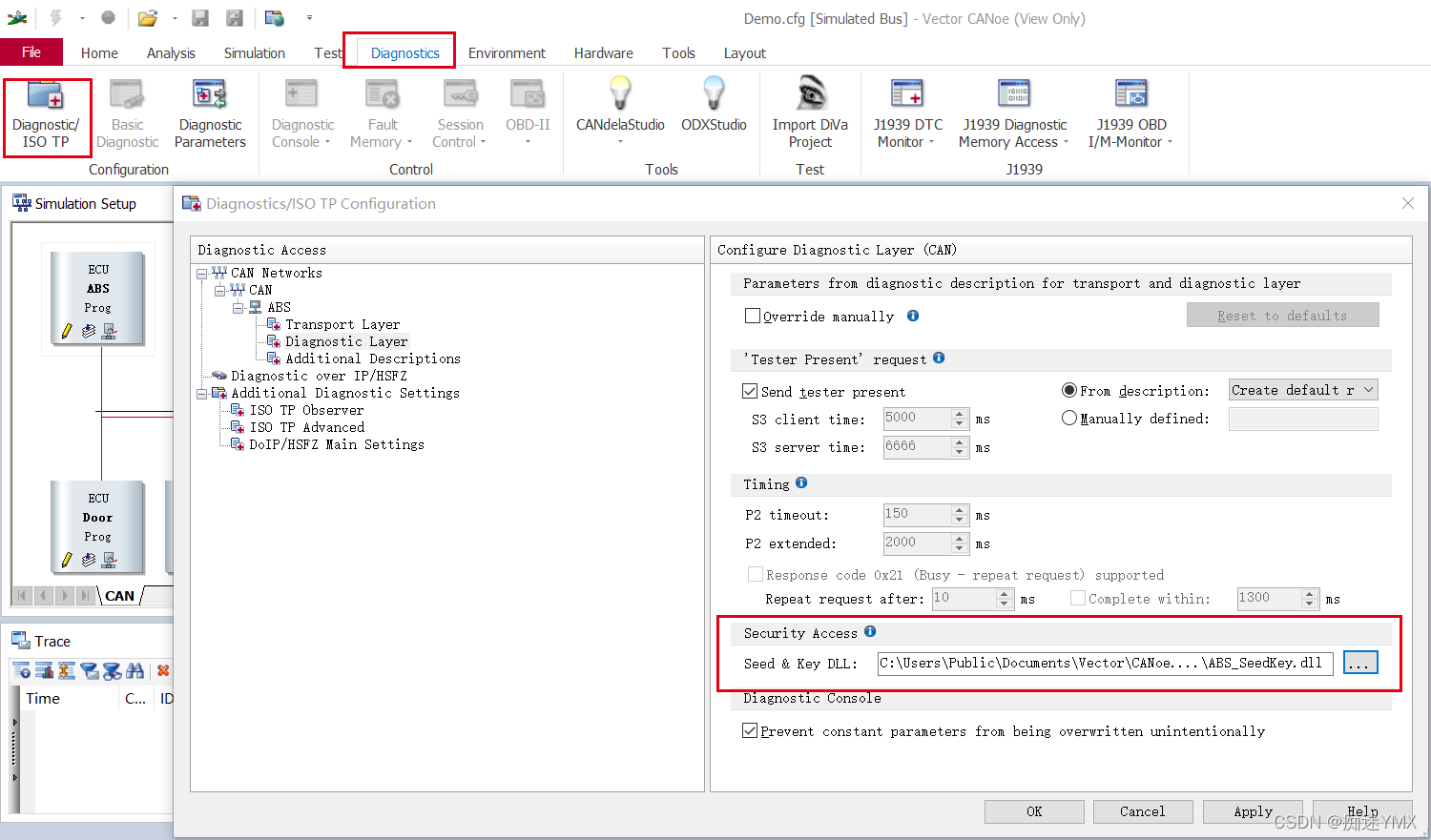Image resolution: width=1431 pixels, height=840 pixels.
Task: Toggle Prevent constant parameters overwritten checkbox
Action: 750,730
